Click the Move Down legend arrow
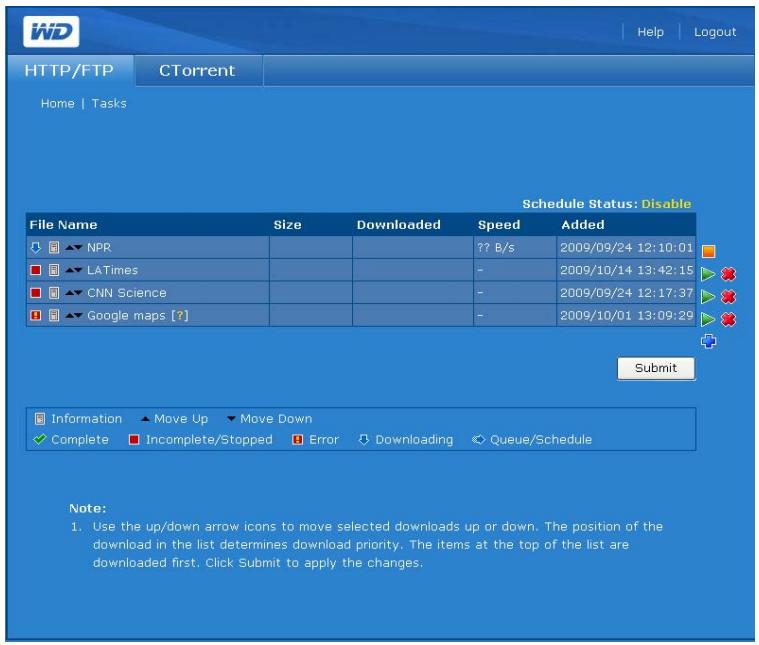Image resolution: width=759 pixels, height=645 pixels. tap(231, 418)
